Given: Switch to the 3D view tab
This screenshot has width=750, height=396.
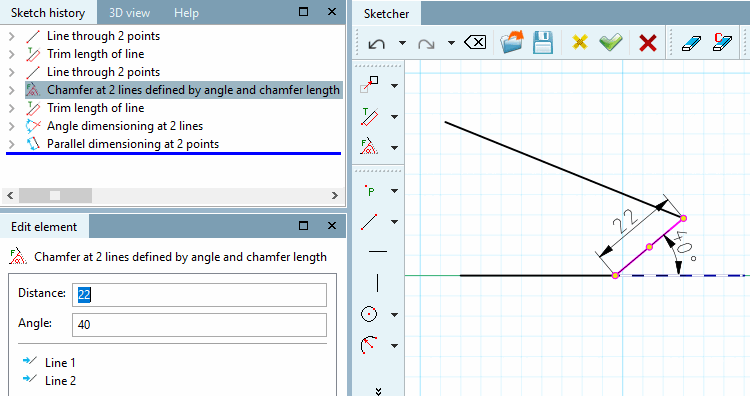Looking at the screenshot, I should point(129,13).
